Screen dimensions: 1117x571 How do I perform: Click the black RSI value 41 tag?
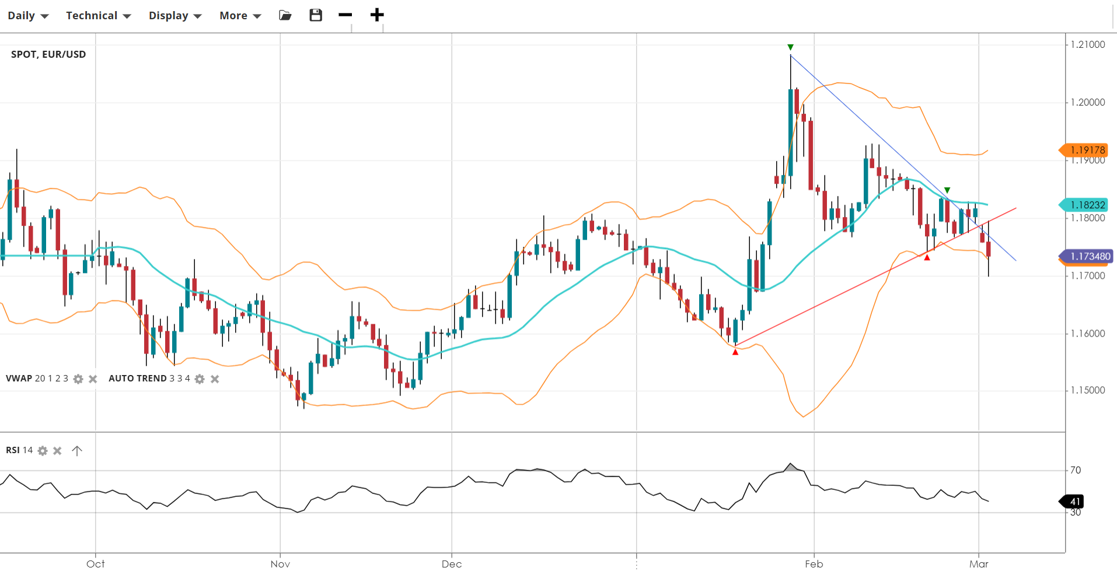click(x=1076, y=501)
